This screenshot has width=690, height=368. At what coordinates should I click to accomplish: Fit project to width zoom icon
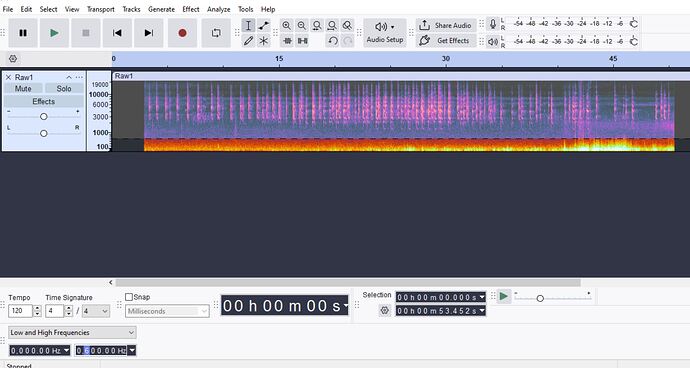332,26
